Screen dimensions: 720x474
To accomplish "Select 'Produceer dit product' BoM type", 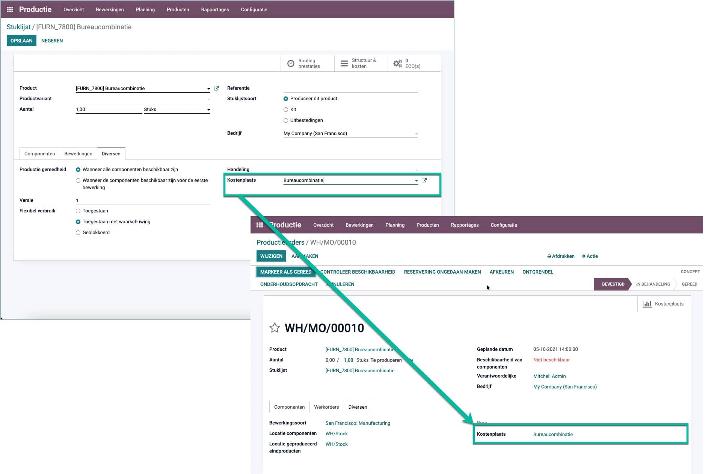I will point(286,99).
